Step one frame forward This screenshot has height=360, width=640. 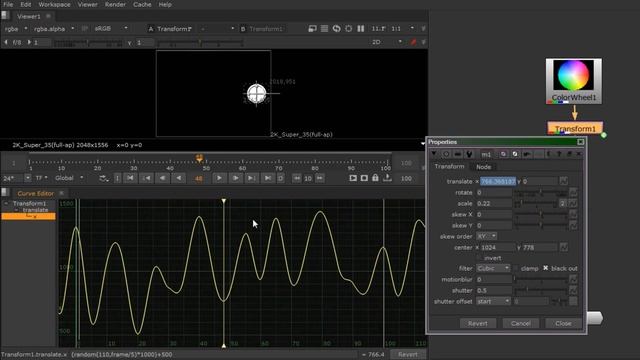[236, 178]
